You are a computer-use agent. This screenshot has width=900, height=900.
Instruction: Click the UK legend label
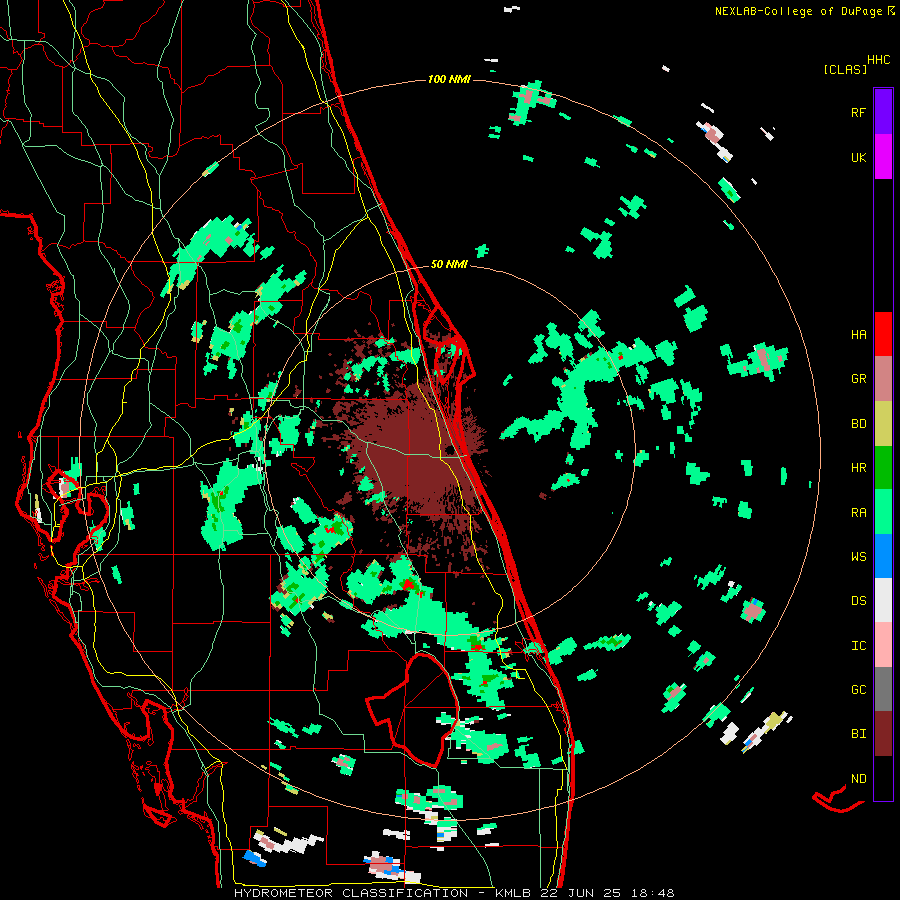858,157
